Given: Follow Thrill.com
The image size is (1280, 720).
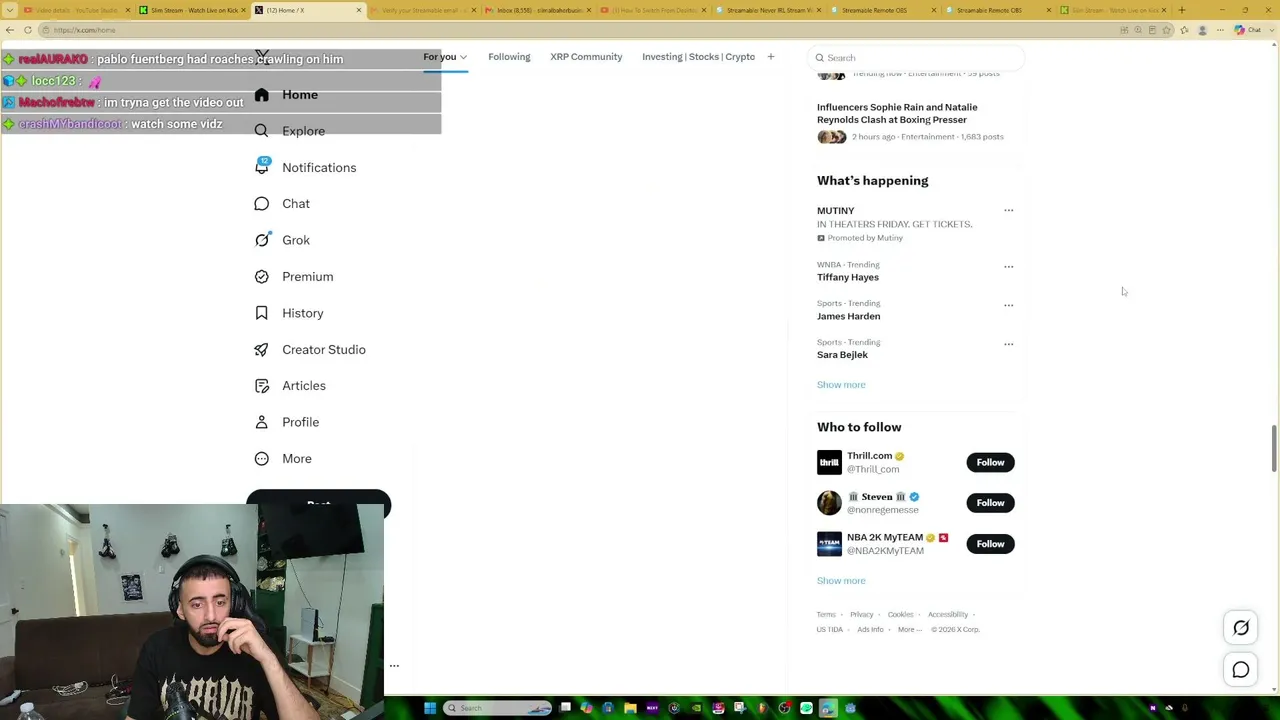Looking at the screenshot, I should [990, 462].
